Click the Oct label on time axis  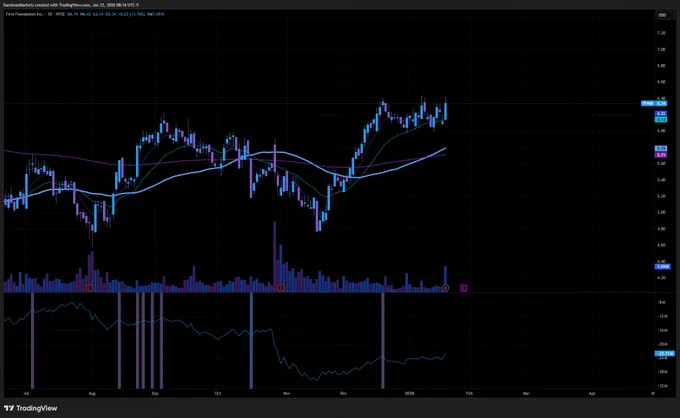pyautogui.click(x=218, y=394)
